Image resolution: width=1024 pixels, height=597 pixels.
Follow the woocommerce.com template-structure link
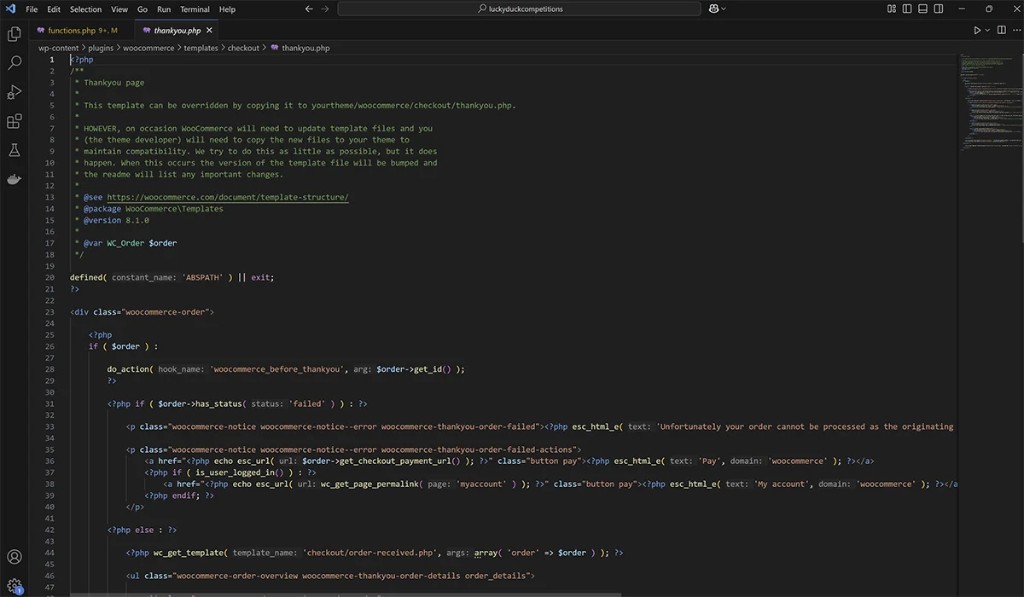[x=227, y=197]
